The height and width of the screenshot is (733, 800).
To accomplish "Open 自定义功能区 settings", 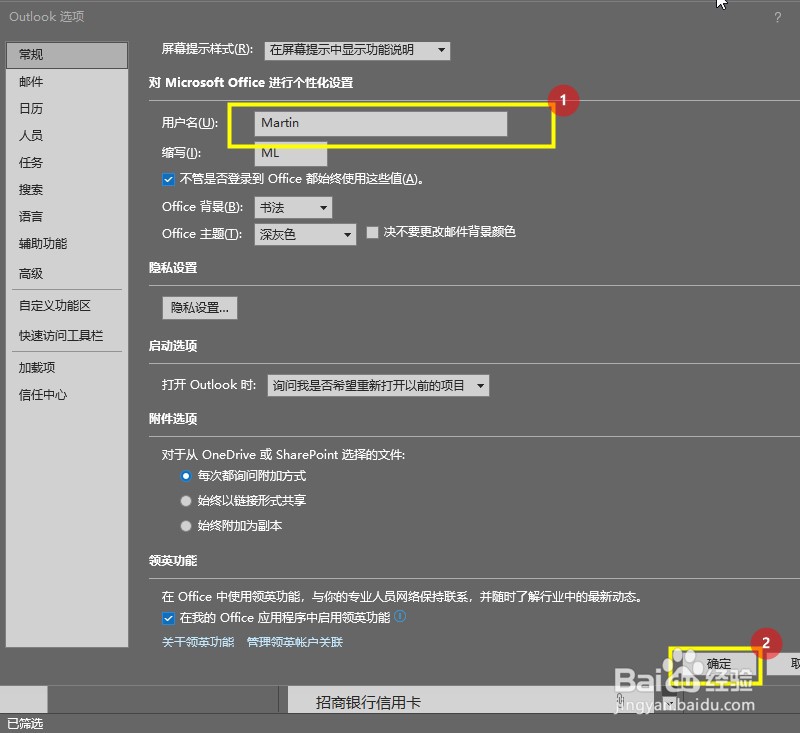I will [67, 306].
